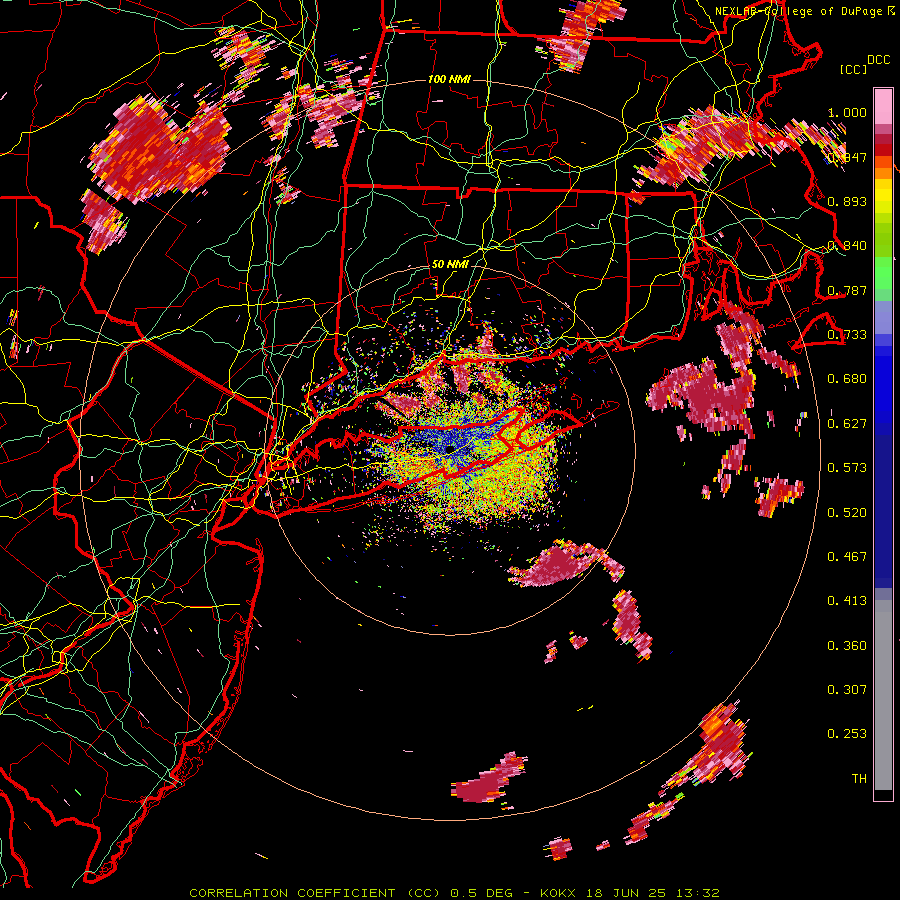Screen dimensions: 900x900
Task: Click the DCC [CC] legend title
Action: coord(864,64)
